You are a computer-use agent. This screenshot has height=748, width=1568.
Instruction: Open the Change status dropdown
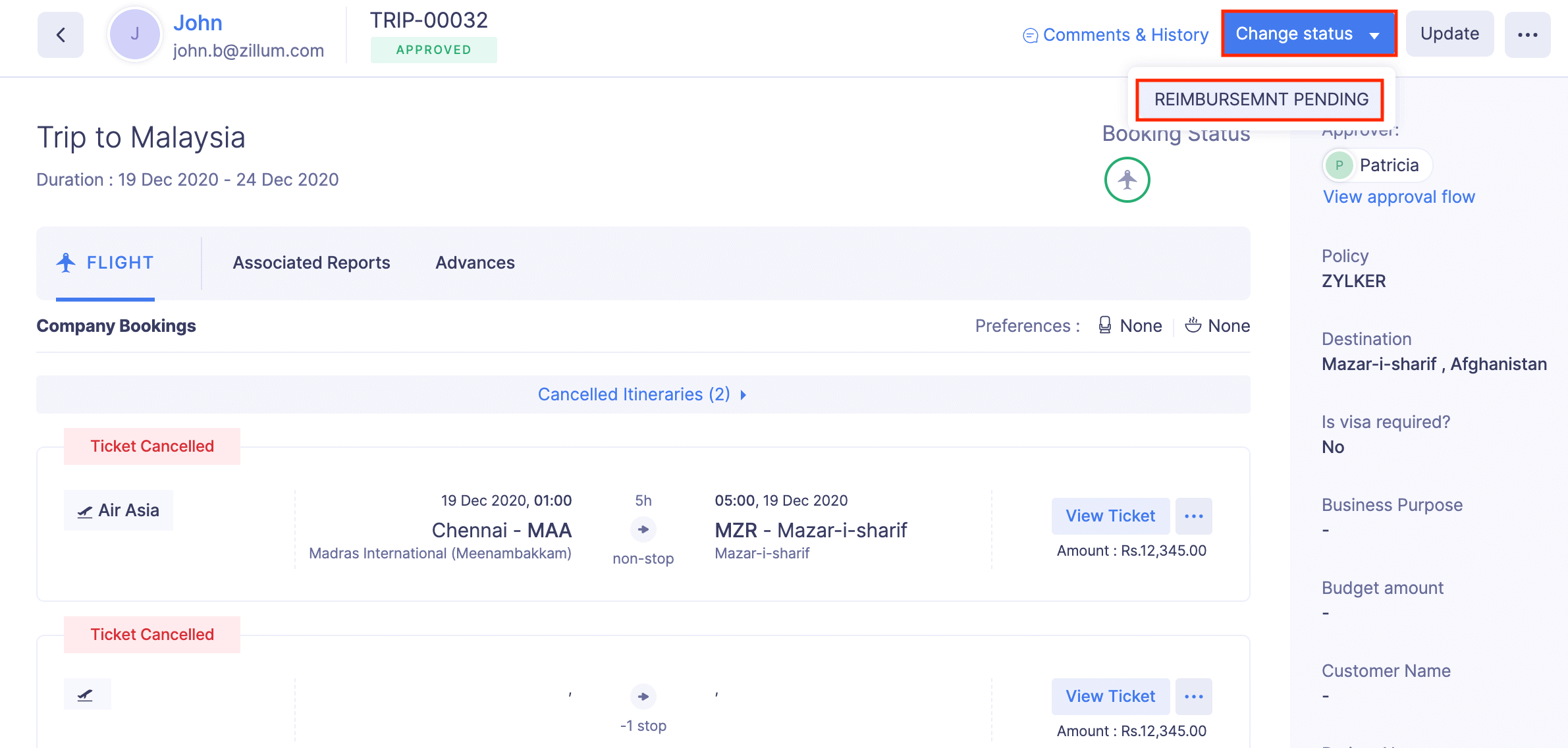(x=1309, y=34)
